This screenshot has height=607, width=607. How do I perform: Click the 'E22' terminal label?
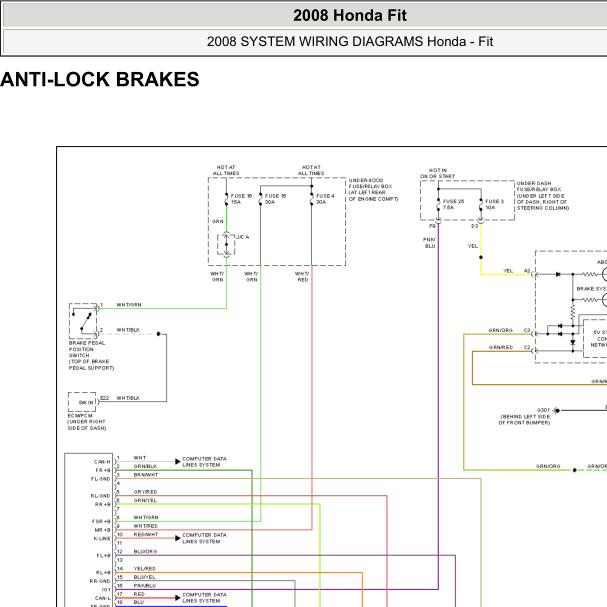pos(105,398)
